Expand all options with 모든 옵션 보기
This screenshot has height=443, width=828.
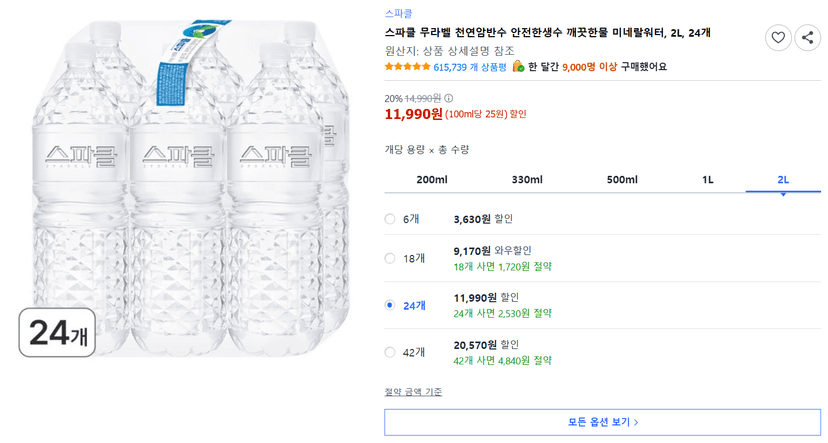[x=603, y=422]
